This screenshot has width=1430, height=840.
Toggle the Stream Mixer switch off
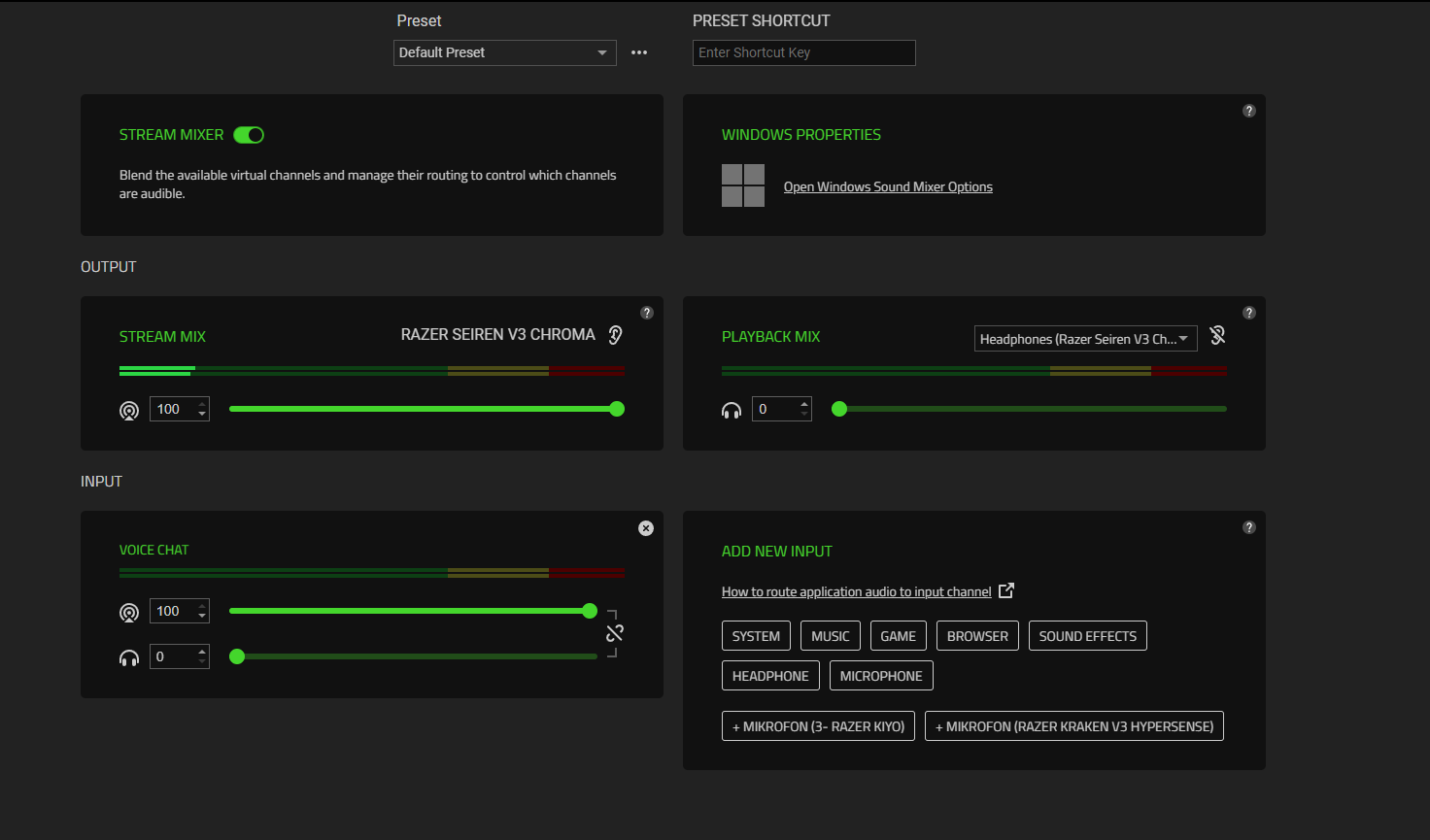(249, 135)
